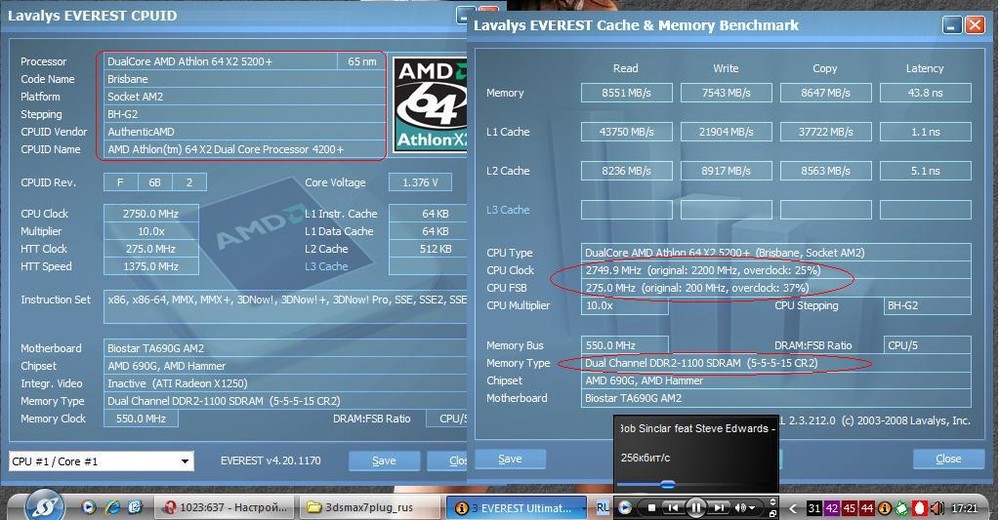This screenshot has width=1000, height=520.
Task: Restore the media player to full window
Action: 772,513
